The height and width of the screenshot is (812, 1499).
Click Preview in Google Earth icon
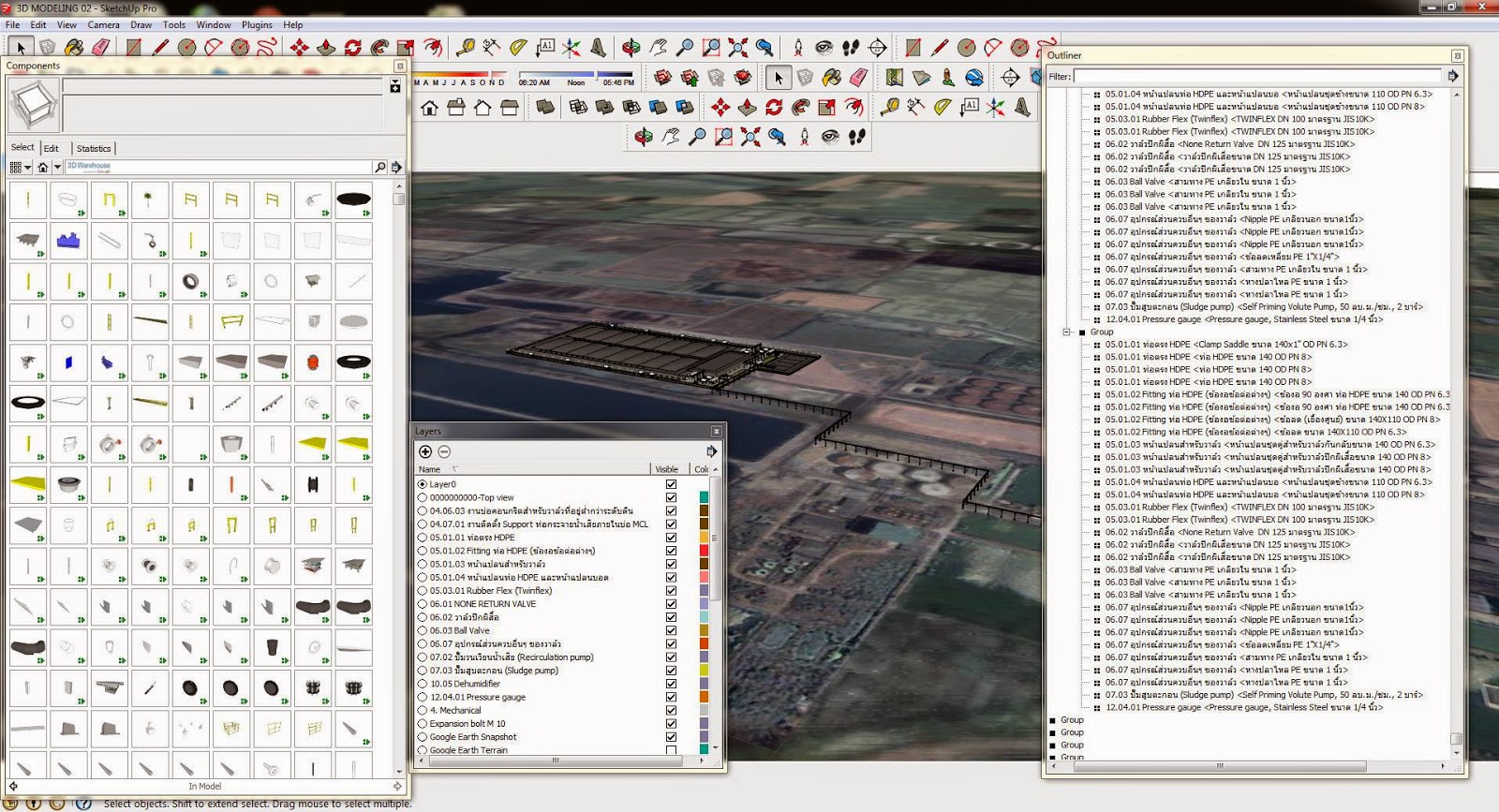974,77
